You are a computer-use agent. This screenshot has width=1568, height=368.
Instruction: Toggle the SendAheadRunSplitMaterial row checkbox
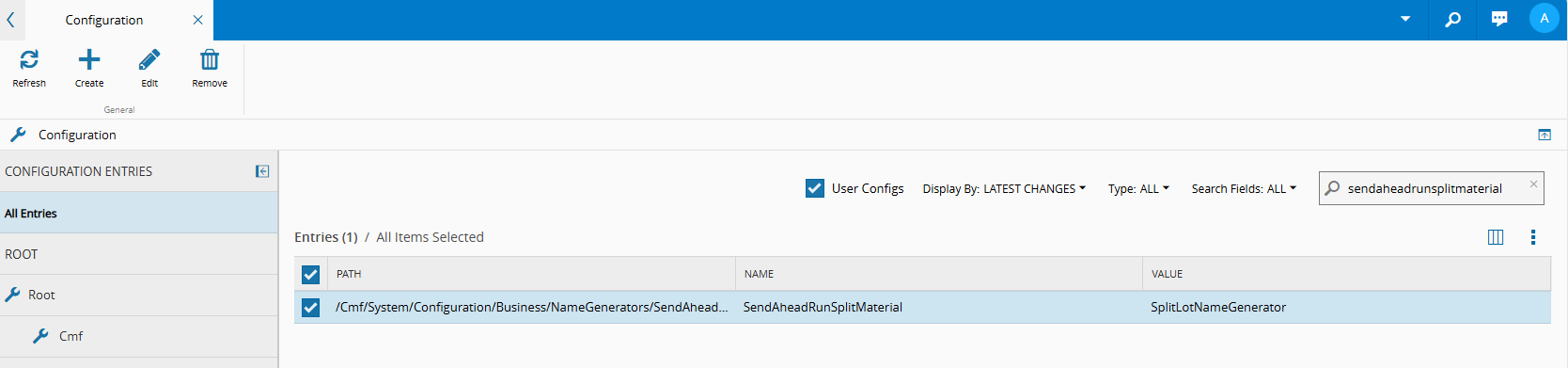pyautogui.click(x=310, y=307)
